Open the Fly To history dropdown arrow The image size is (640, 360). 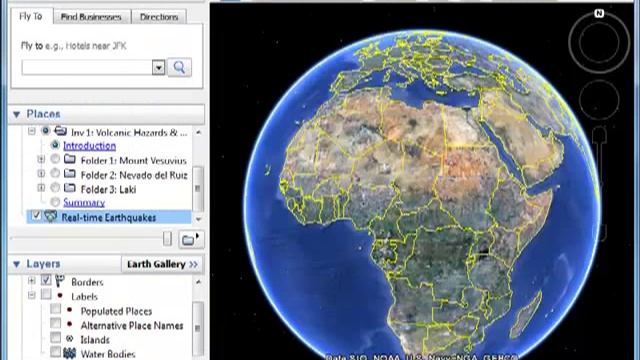click(158, 67)
